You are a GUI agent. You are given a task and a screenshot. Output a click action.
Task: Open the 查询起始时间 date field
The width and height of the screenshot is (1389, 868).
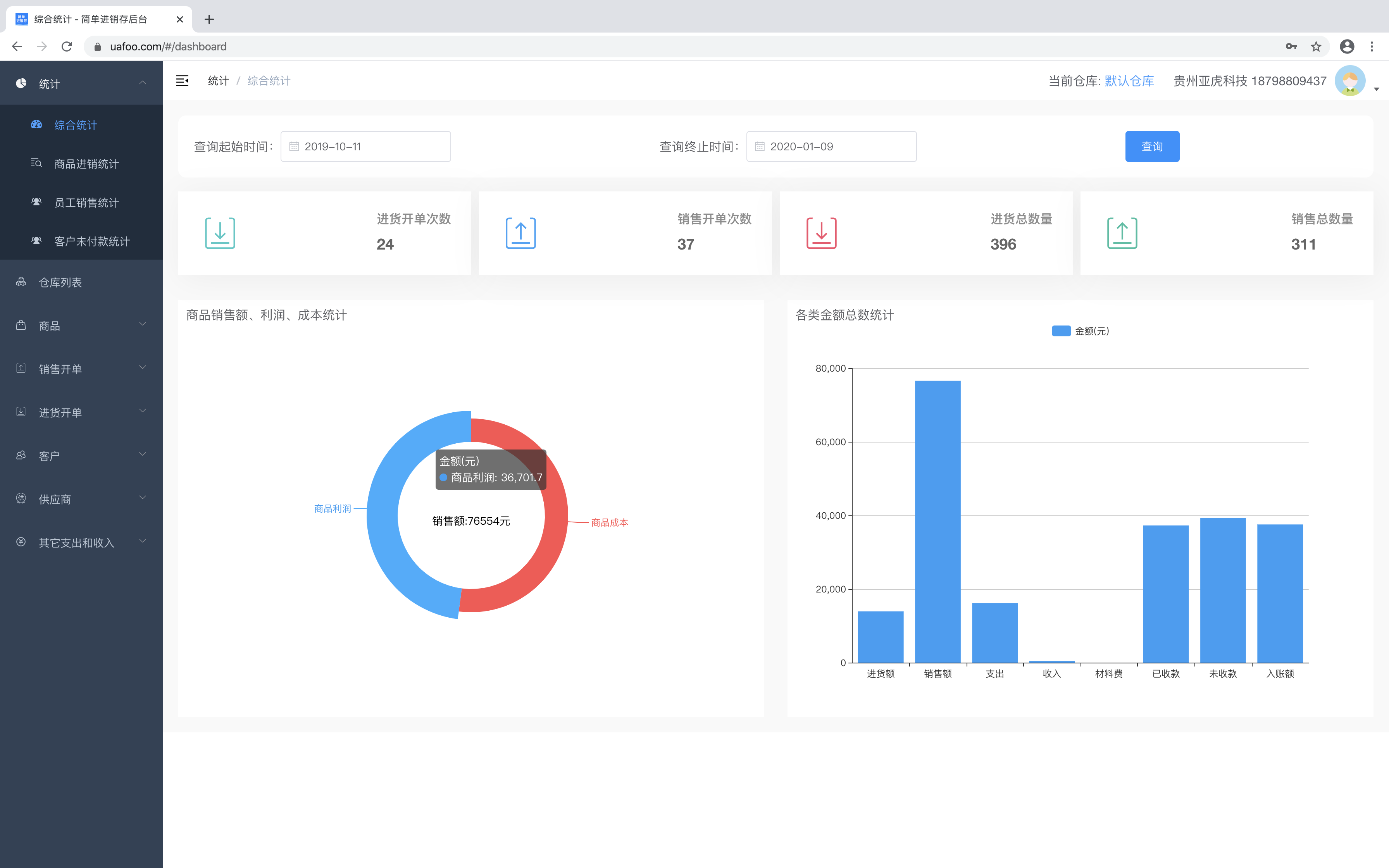[x=365, y=146]
